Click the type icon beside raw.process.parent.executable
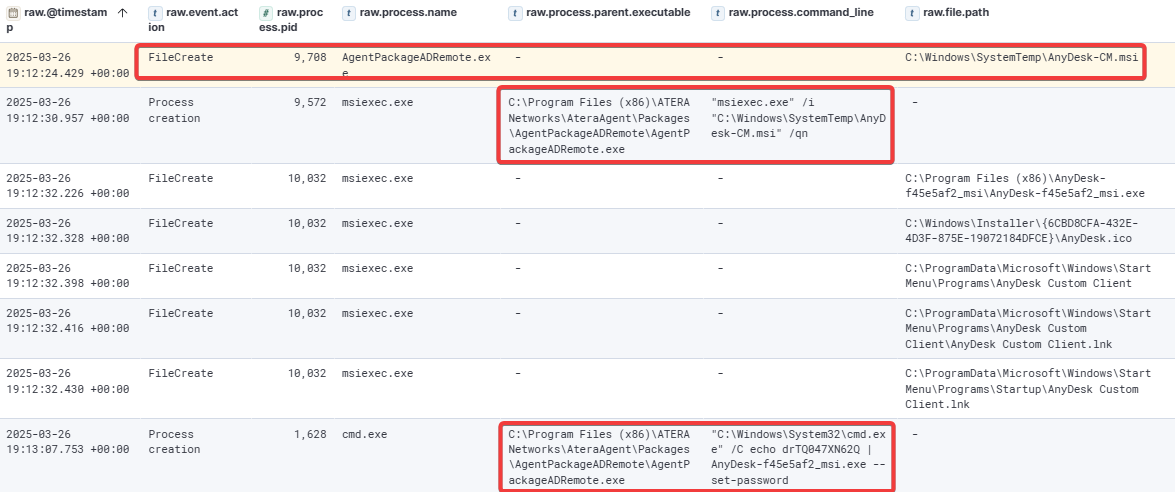The width and height of the screenshot is (1175, 492). pyautogui.click(x=516, y=13)
